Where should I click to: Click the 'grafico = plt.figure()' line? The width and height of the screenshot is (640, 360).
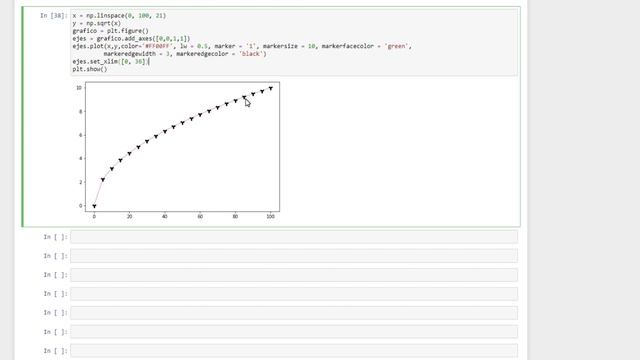tap(111, 31)
